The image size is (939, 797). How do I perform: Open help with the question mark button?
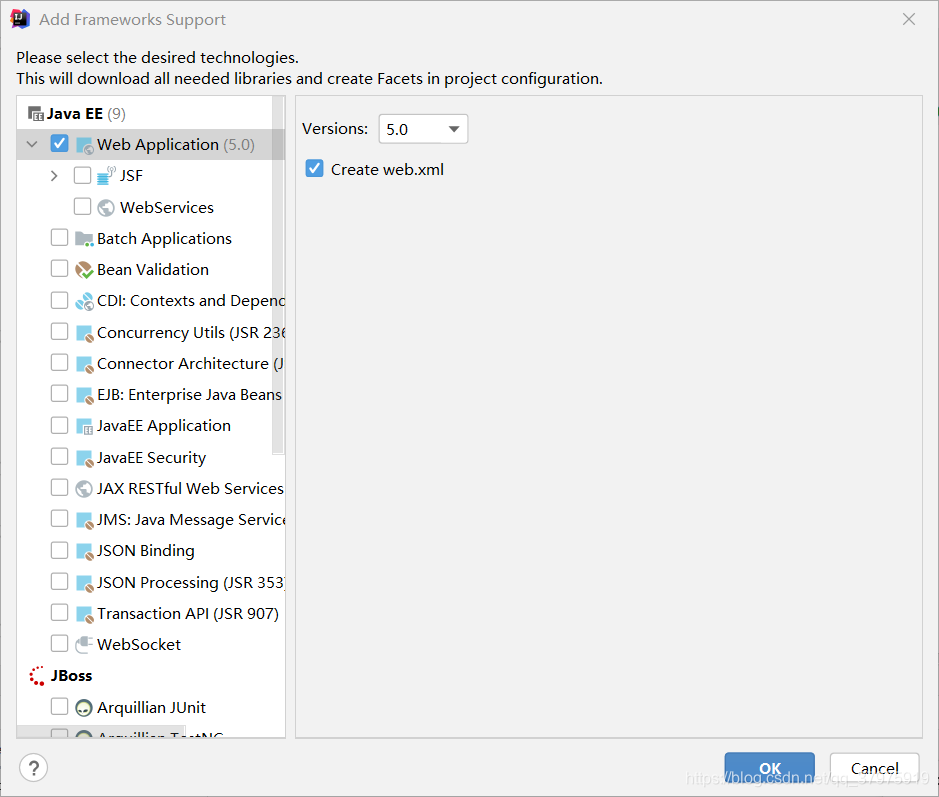point(34,768)
